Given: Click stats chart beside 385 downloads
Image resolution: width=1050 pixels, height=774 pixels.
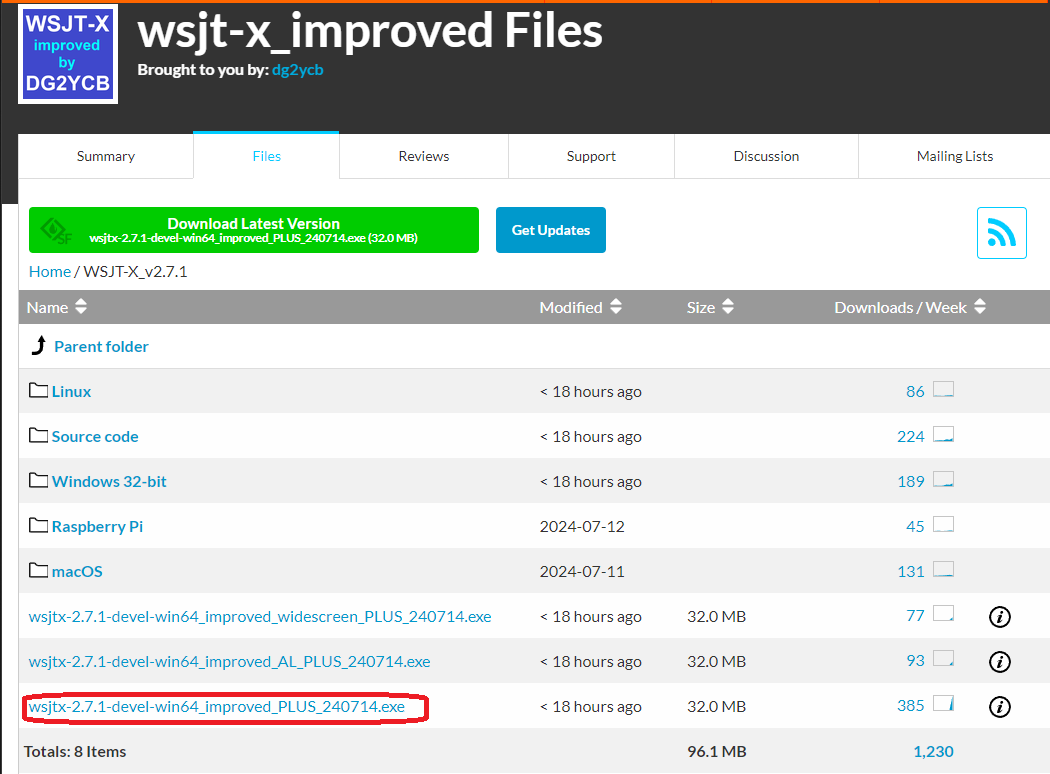Looking at the screenshot, I should click(944, 703).
